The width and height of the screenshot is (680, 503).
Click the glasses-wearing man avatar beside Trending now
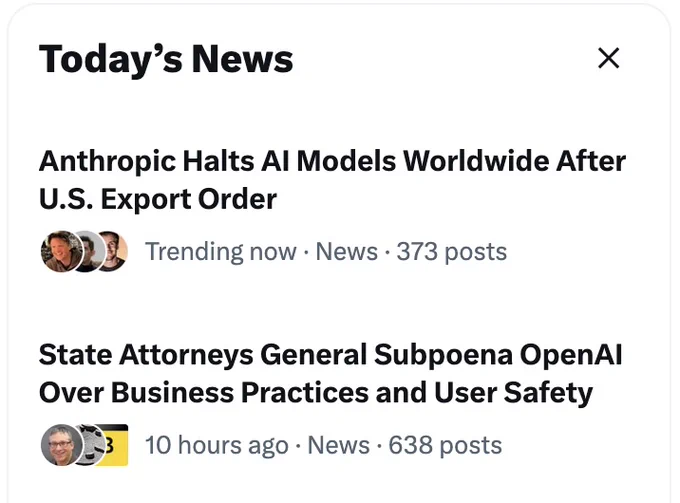(x=114, y=252)
